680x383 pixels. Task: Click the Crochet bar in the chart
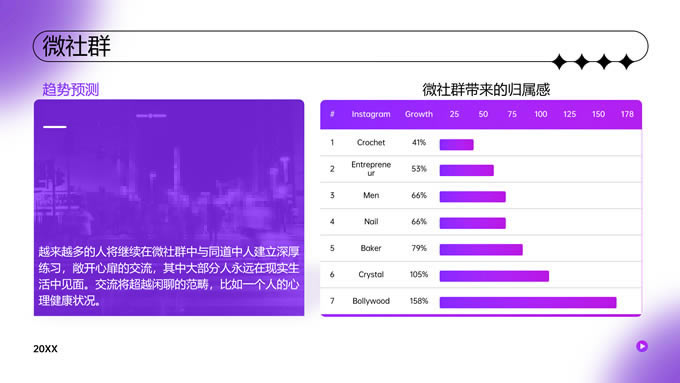tap(457, 144)
